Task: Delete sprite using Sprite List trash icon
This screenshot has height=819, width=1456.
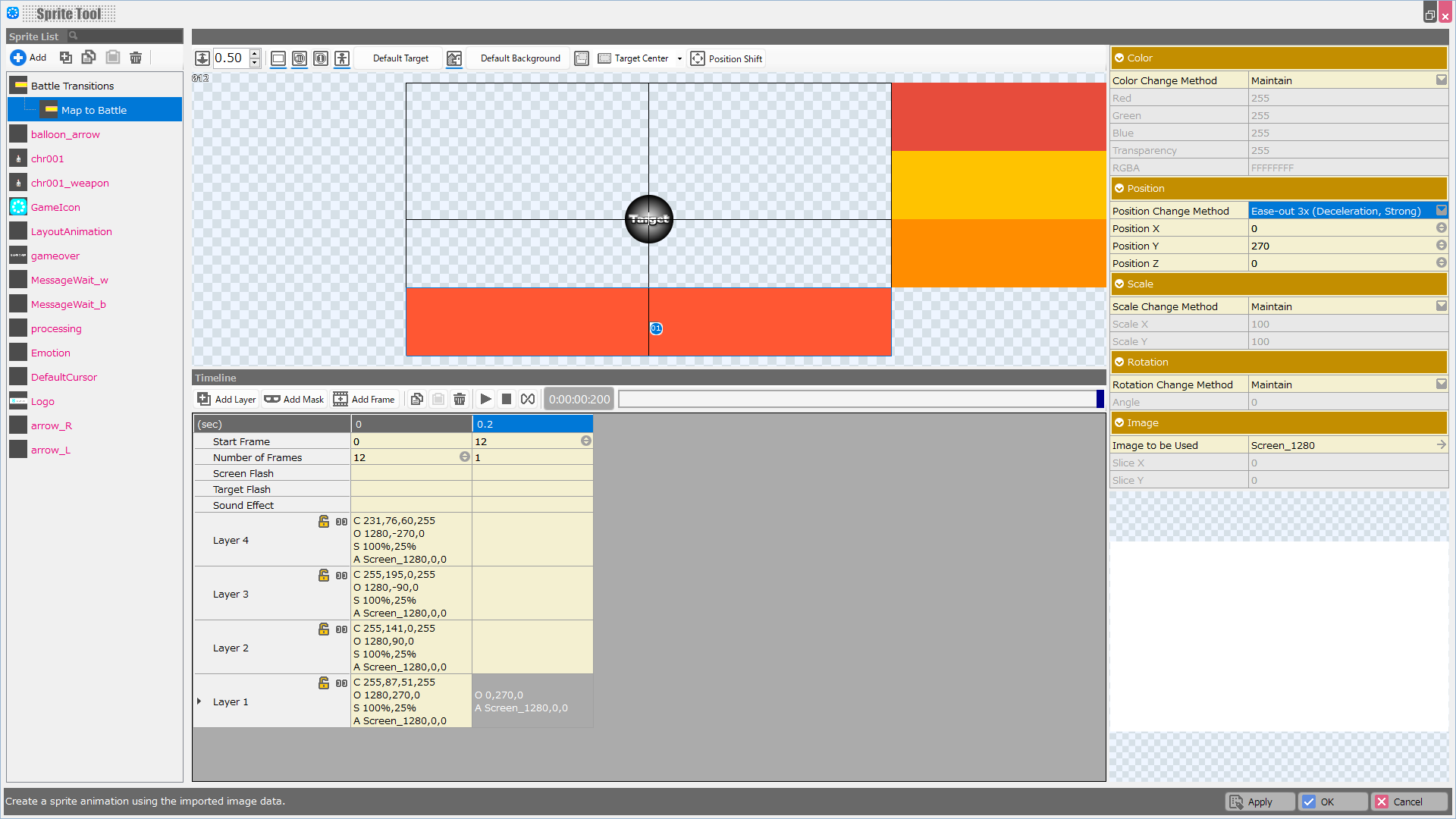Action: point(136,58)
